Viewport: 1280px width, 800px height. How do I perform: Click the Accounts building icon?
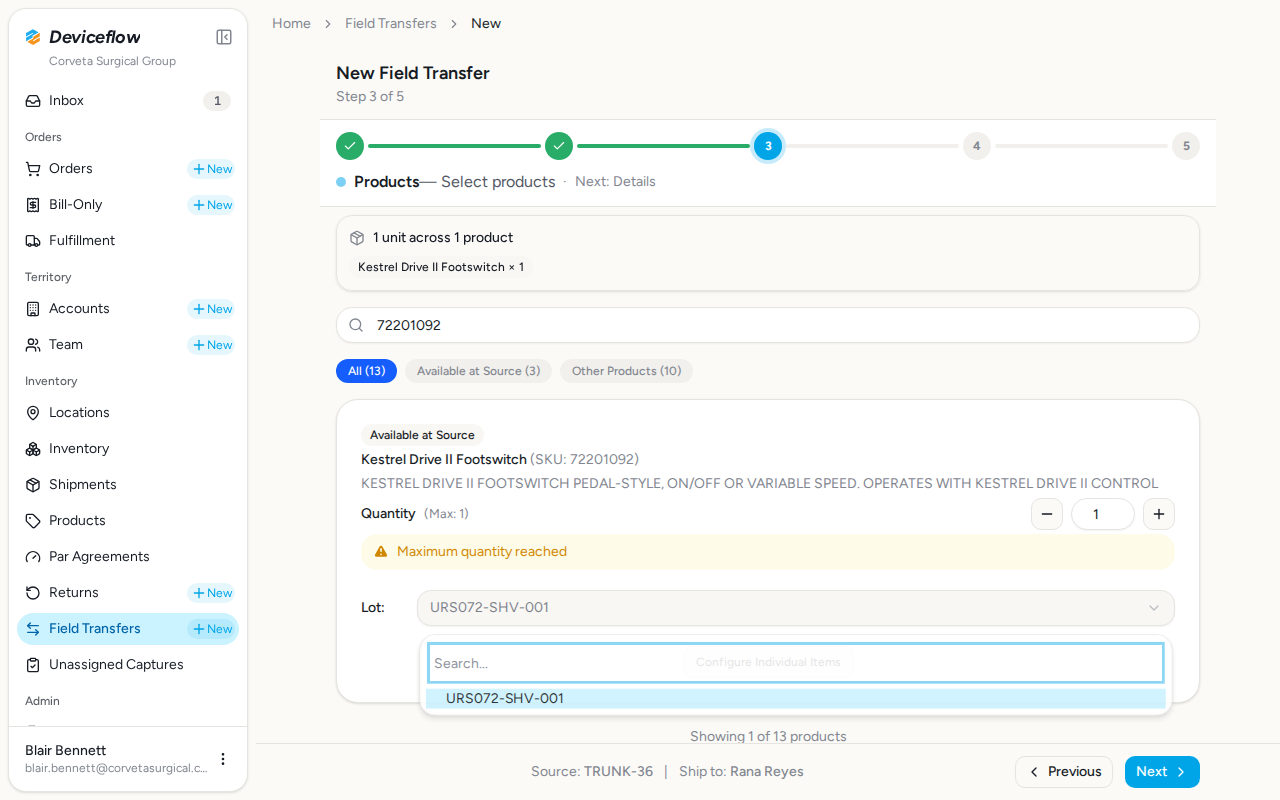[x=33, y=309]
